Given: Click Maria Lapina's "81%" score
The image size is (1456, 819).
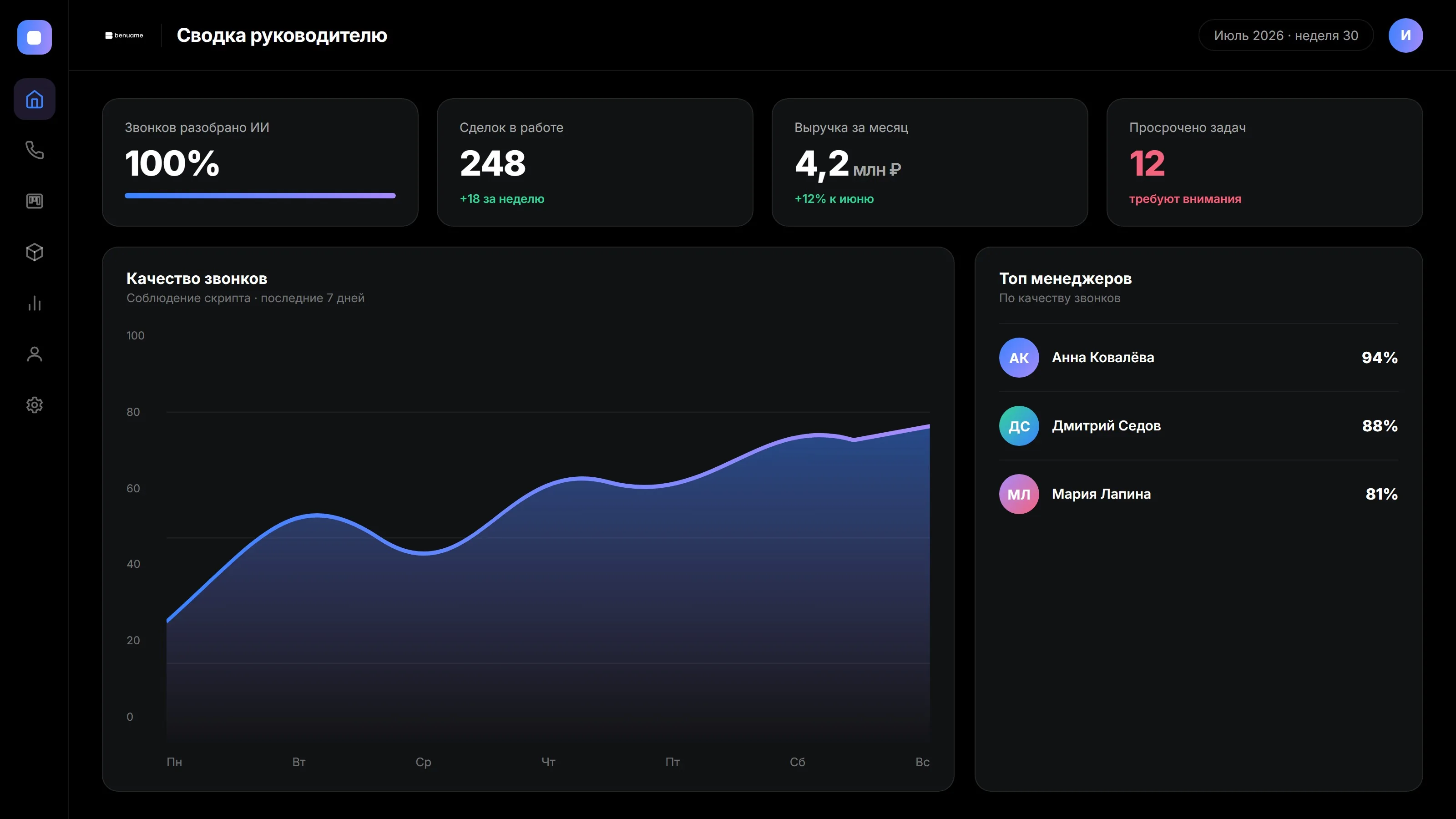Looking at the screenshot, I should (x=1382, y=494).
